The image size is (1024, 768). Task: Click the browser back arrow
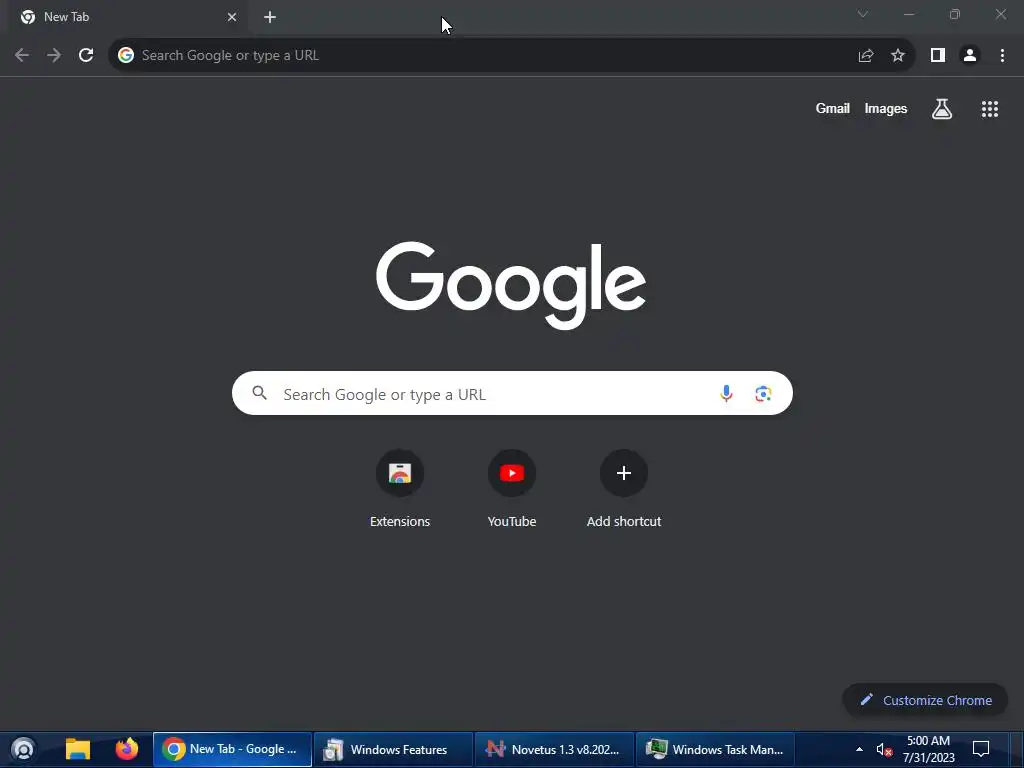tap(22, 56)
